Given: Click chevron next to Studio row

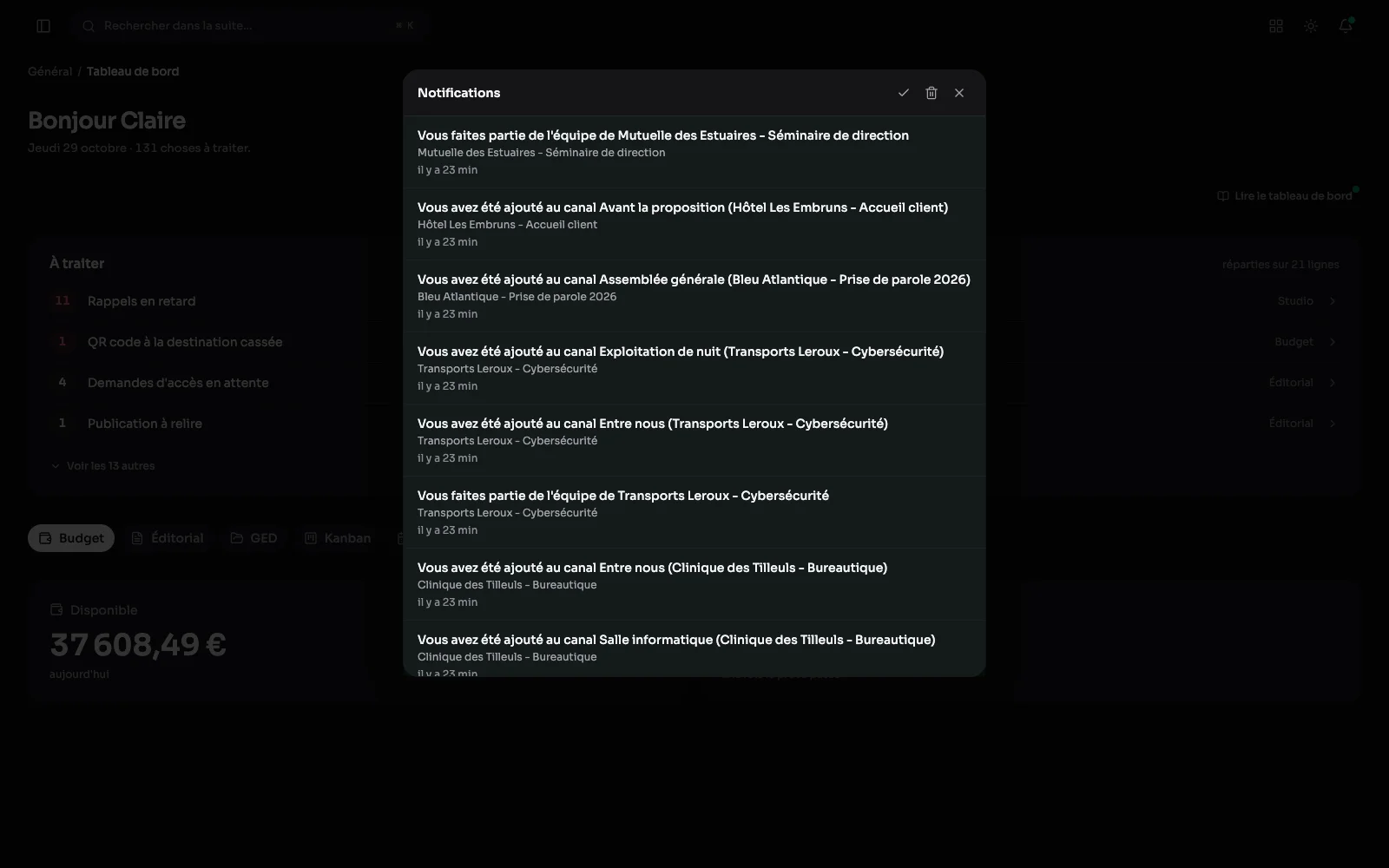Looking at the screenshot, I should [1333, 301].
